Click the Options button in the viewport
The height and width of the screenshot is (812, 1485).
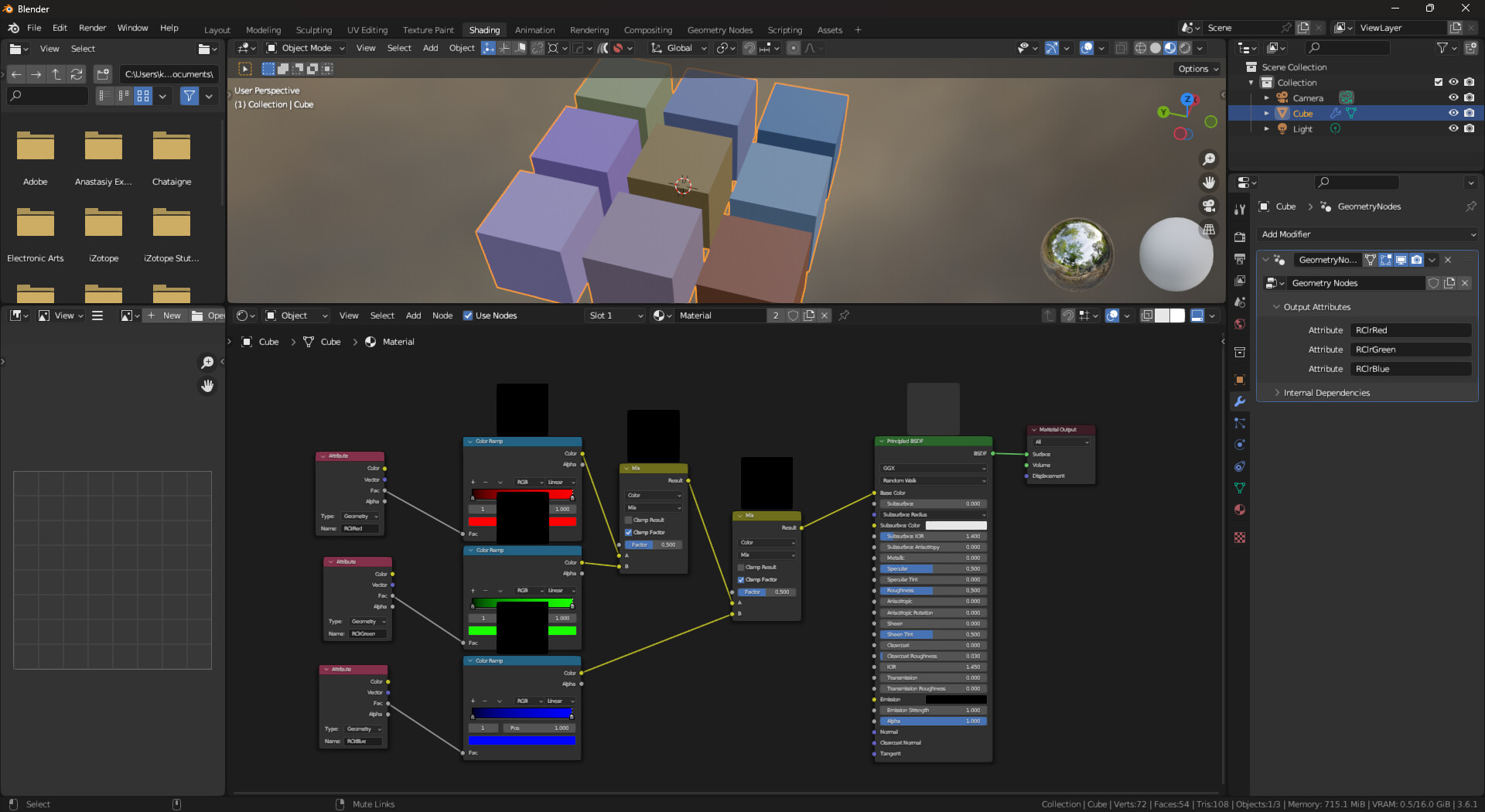pos(1197,69)
